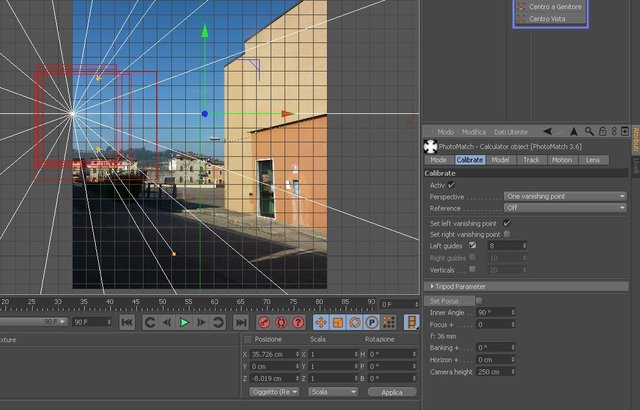Image resolution: width=640 pixels, height=410 pixels.
Task: Toggle the scale keyframe icon
Action: (x=338, y=322)
